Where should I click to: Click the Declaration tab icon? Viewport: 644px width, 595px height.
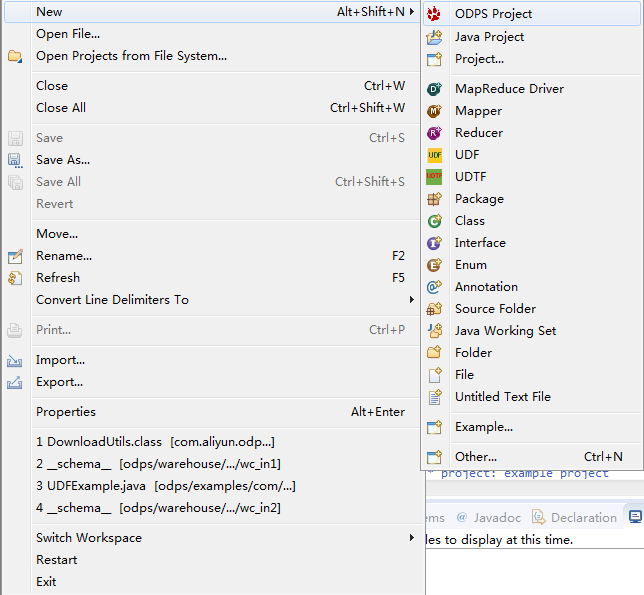pos(538,517)
